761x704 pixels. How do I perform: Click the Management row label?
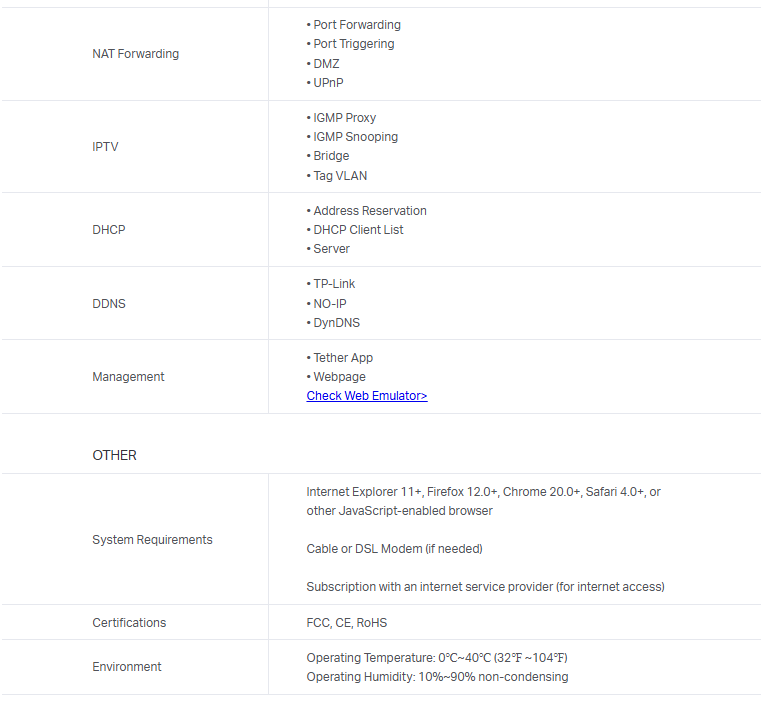pos(128,377)
